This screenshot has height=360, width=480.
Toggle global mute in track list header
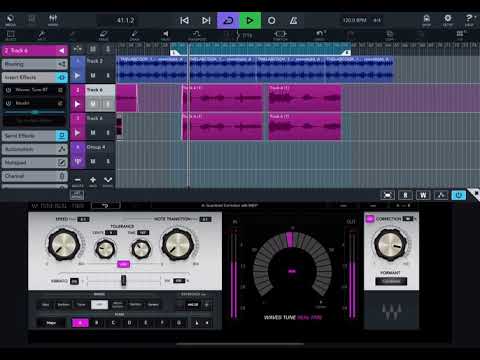[93, 49]
